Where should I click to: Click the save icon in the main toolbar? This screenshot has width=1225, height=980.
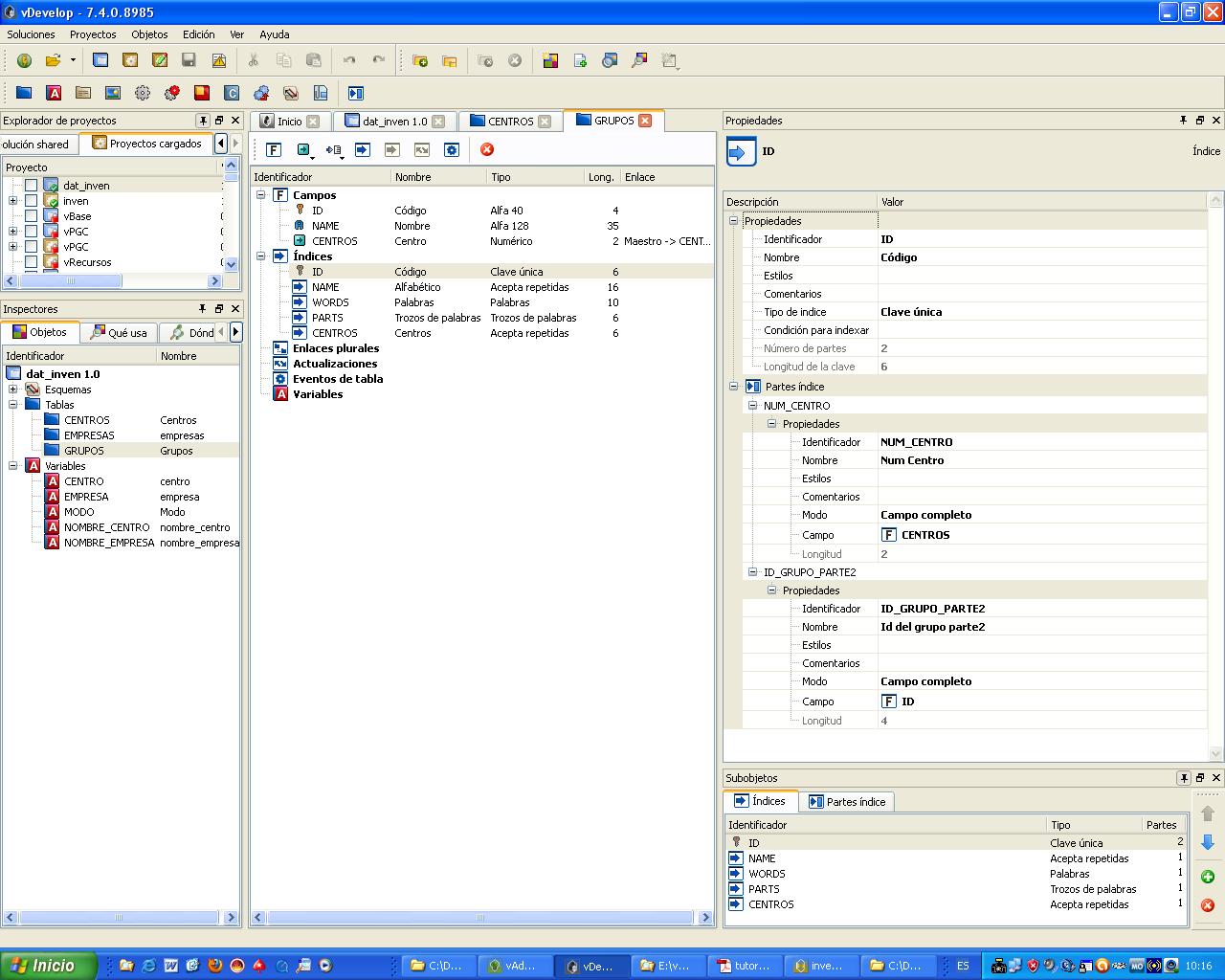click(189, 60)
